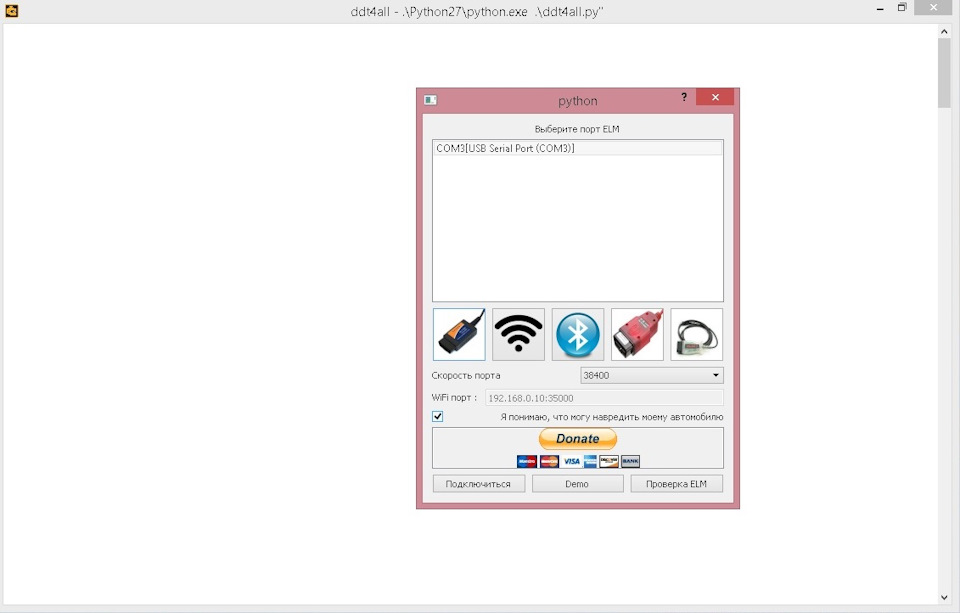Untick the 'Я понимаю' risk acknowledgement checkbox

point(438,416)
